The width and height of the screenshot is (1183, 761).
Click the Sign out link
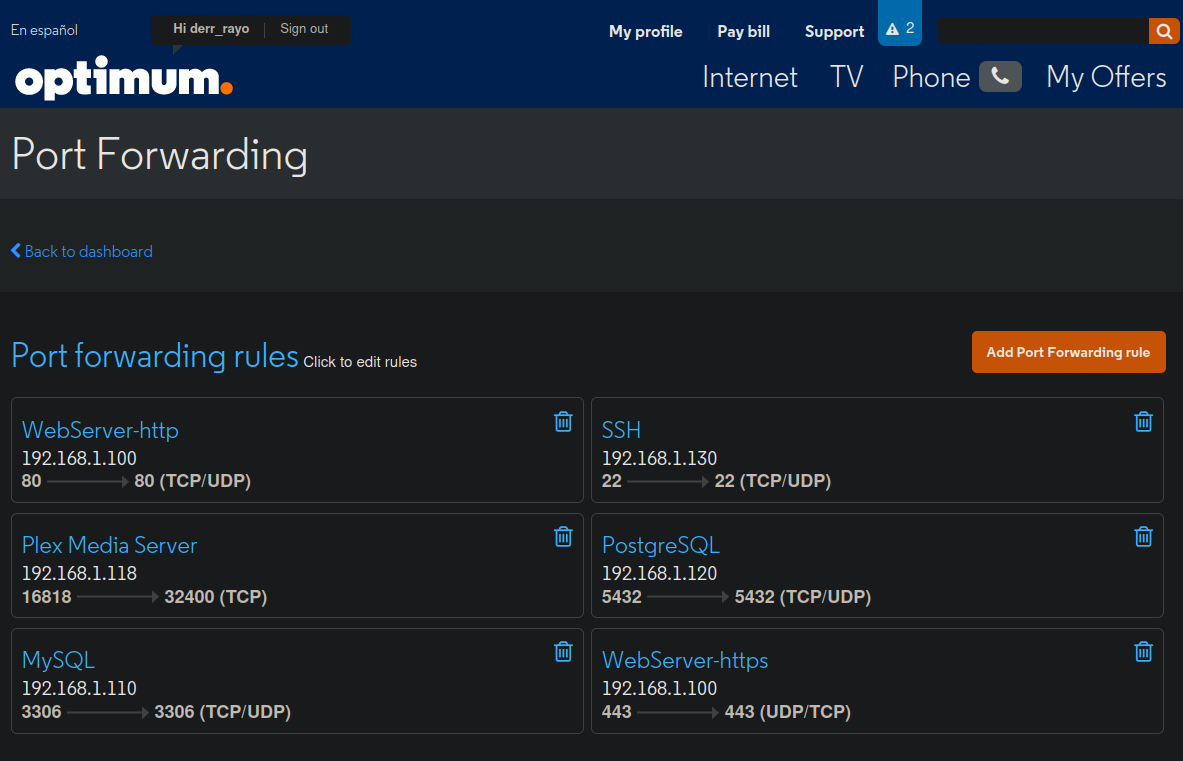point(304,29)
